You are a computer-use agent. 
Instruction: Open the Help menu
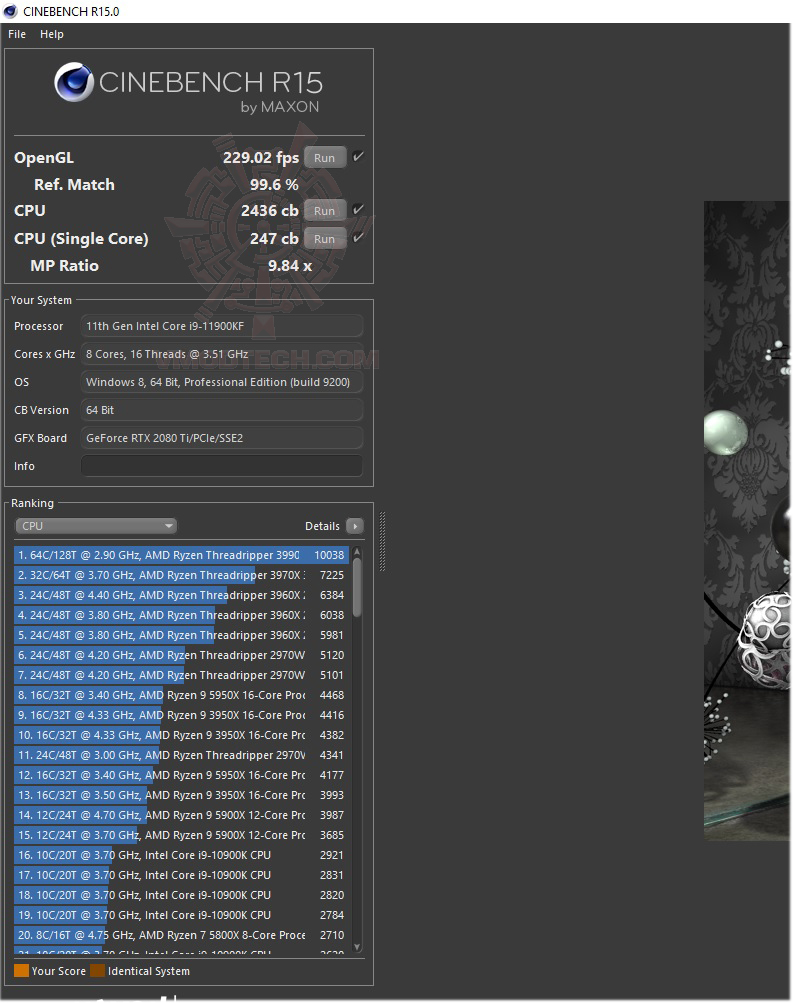[x=52, y=34]
